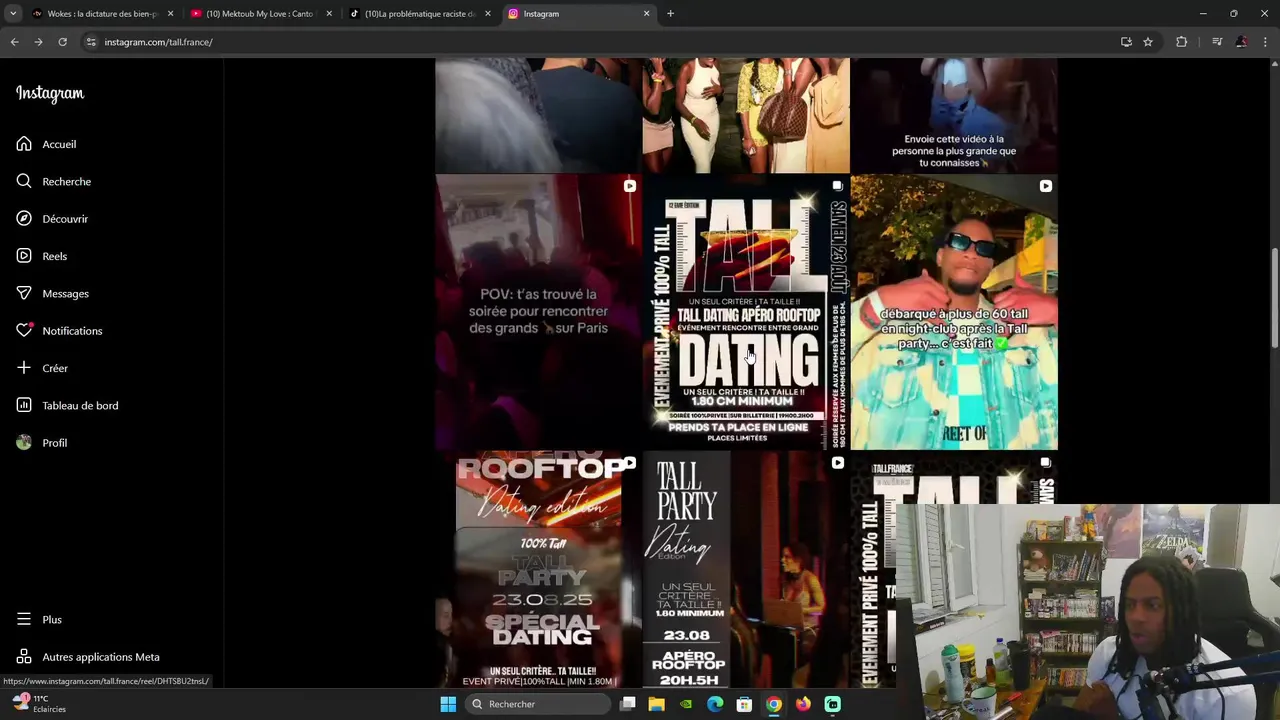
Task: Go forward in browser history
Action: tap(38, 42)
